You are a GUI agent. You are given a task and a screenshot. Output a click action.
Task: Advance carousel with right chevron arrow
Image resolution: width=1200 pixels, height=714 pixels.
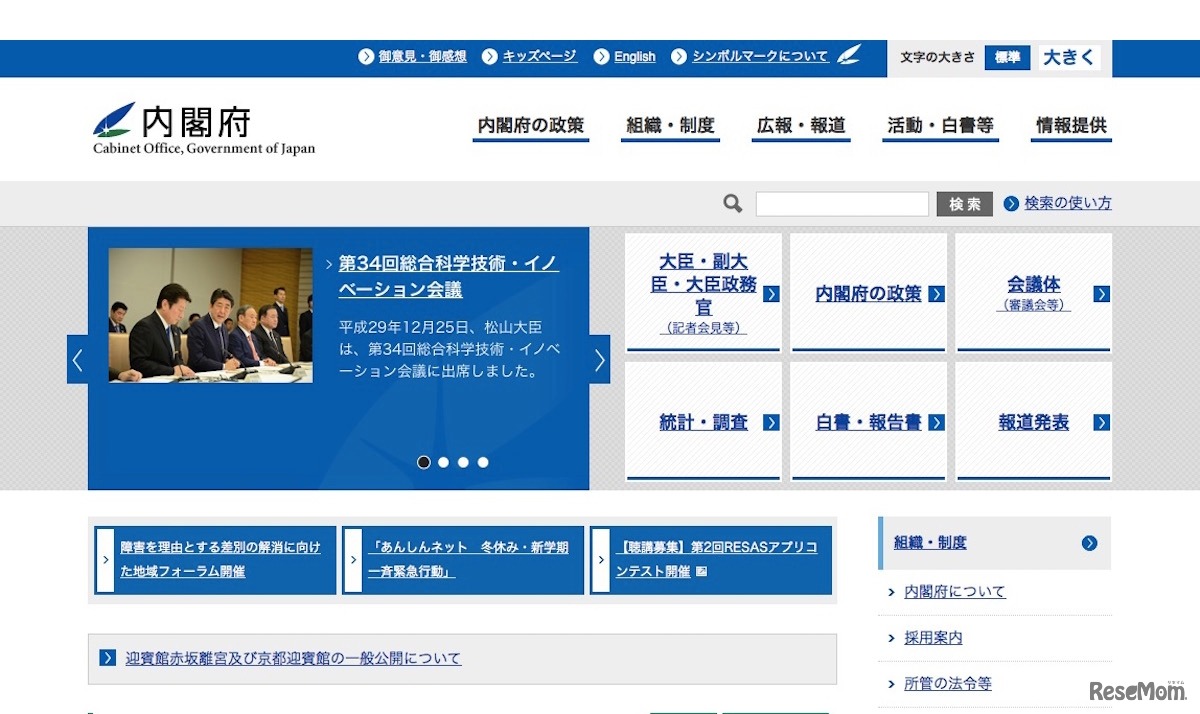598,359
